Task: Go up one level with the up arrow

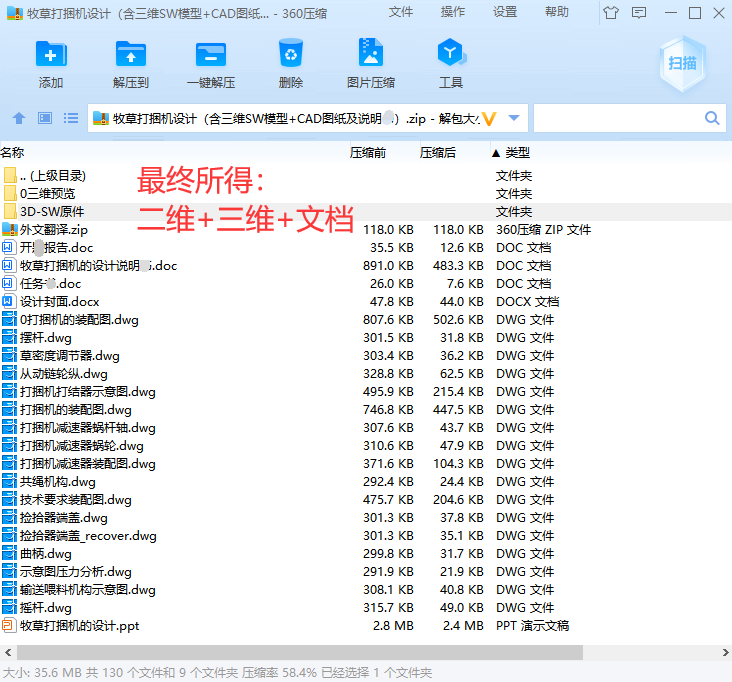Action: pos(19,118)
